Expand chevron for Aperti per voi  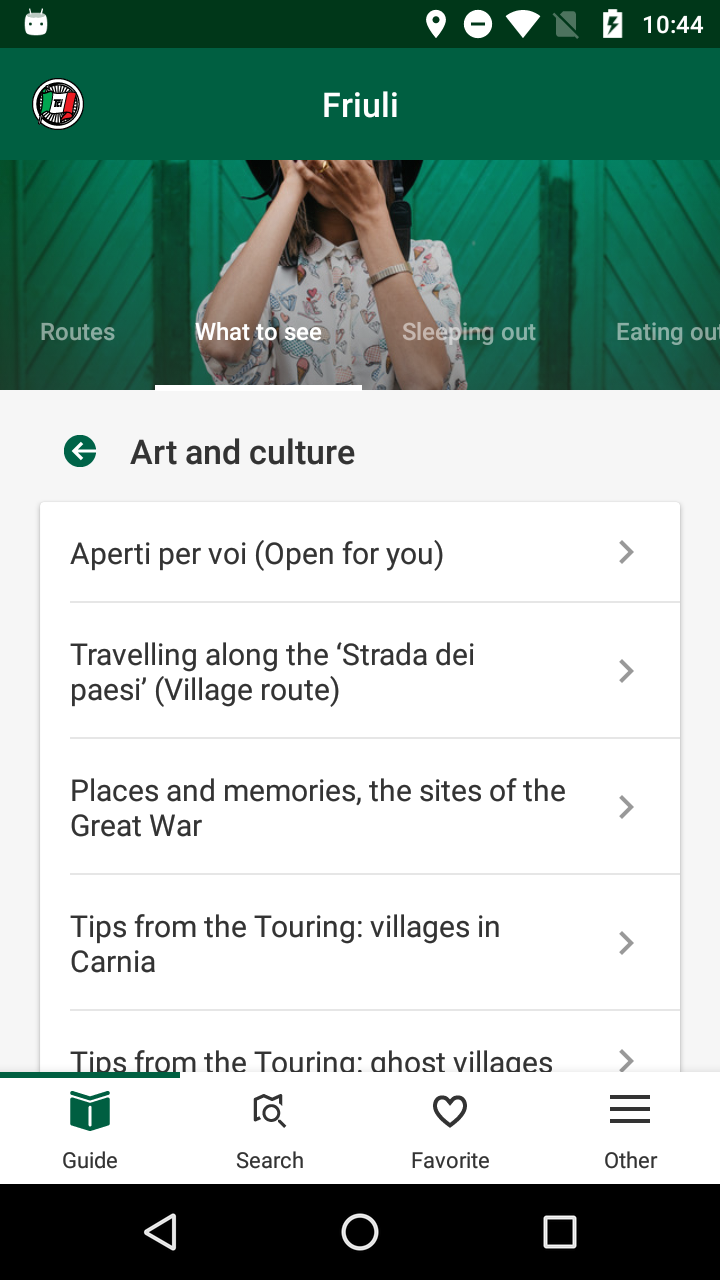pos(626,552)
